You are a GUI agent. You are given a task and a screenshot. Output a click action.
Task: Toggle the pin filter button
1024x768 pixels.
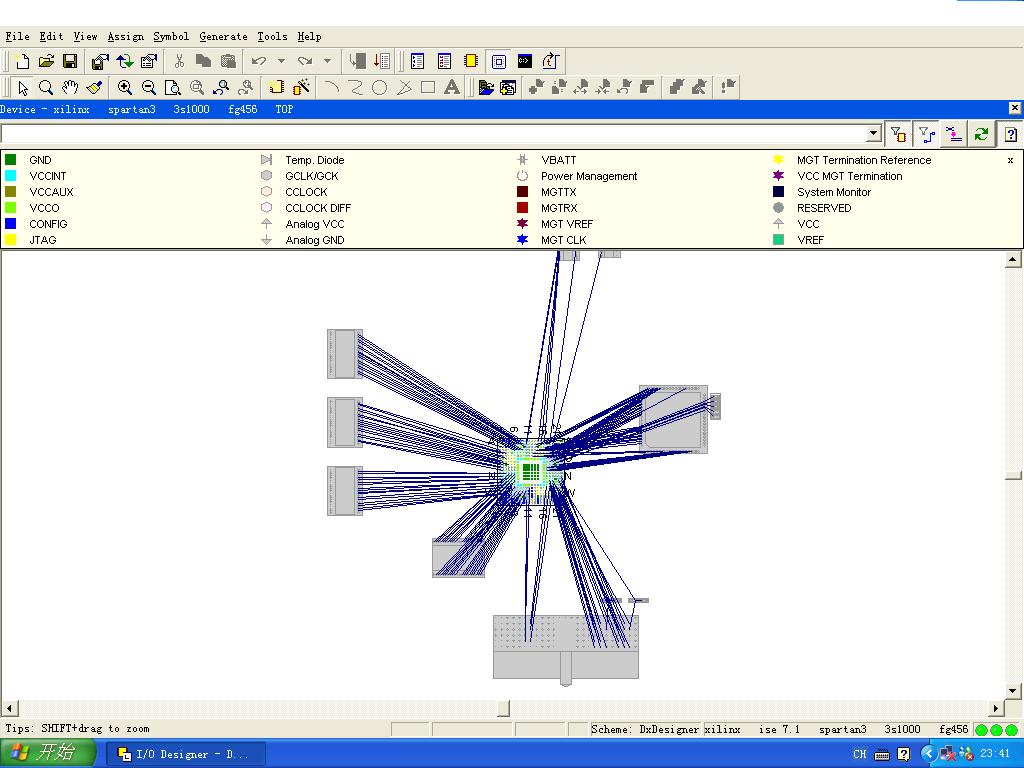pyautogui.click(x=898, y=134)
